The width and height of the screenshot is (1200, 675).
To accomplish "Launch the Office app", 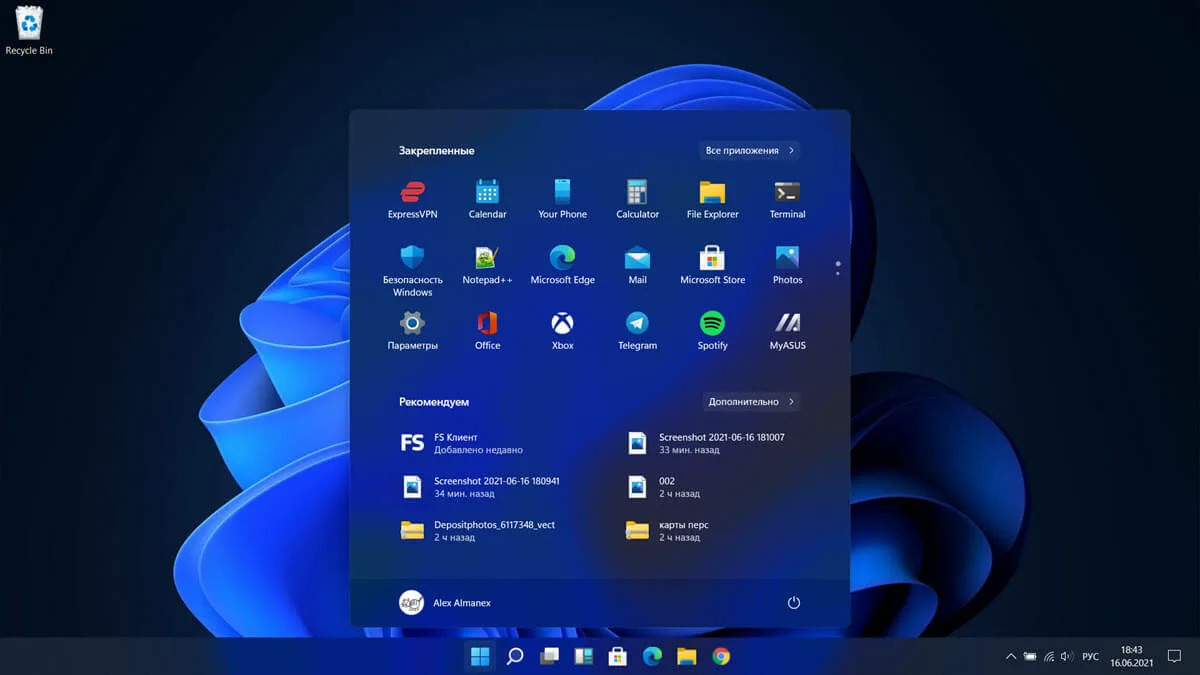I will [x=487, y=331].
